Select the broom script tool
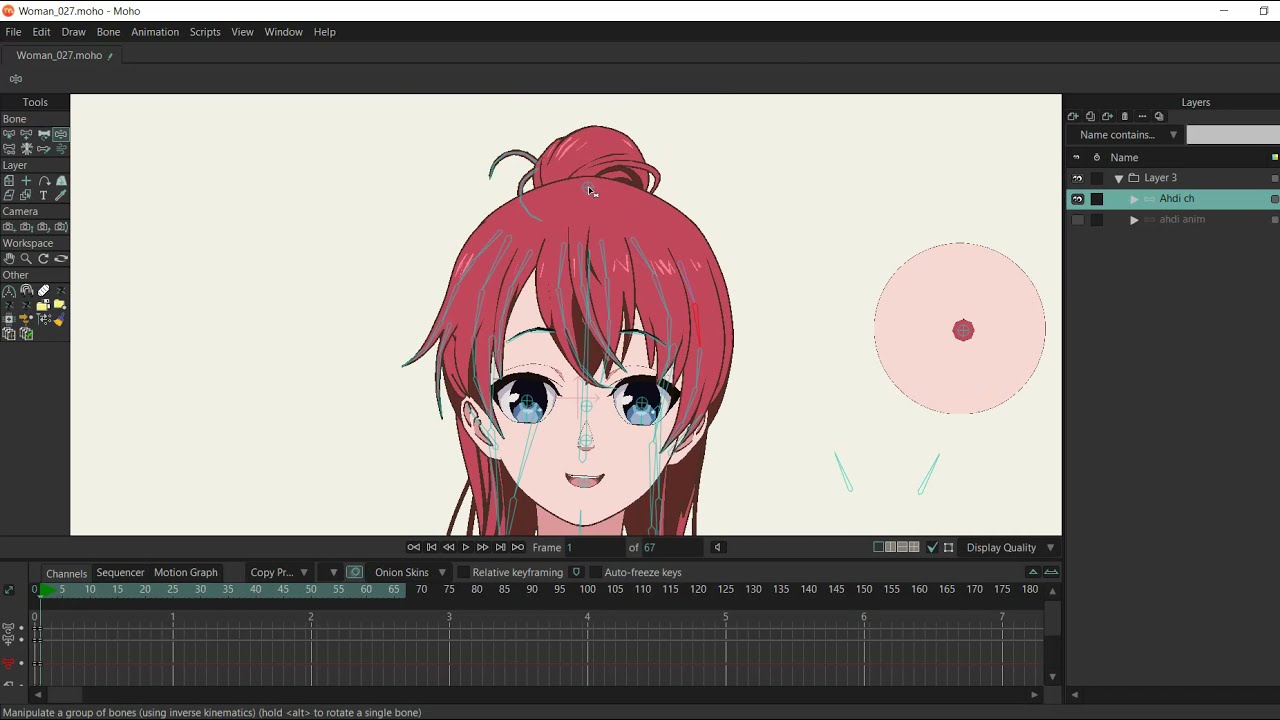 click(60, 320)
